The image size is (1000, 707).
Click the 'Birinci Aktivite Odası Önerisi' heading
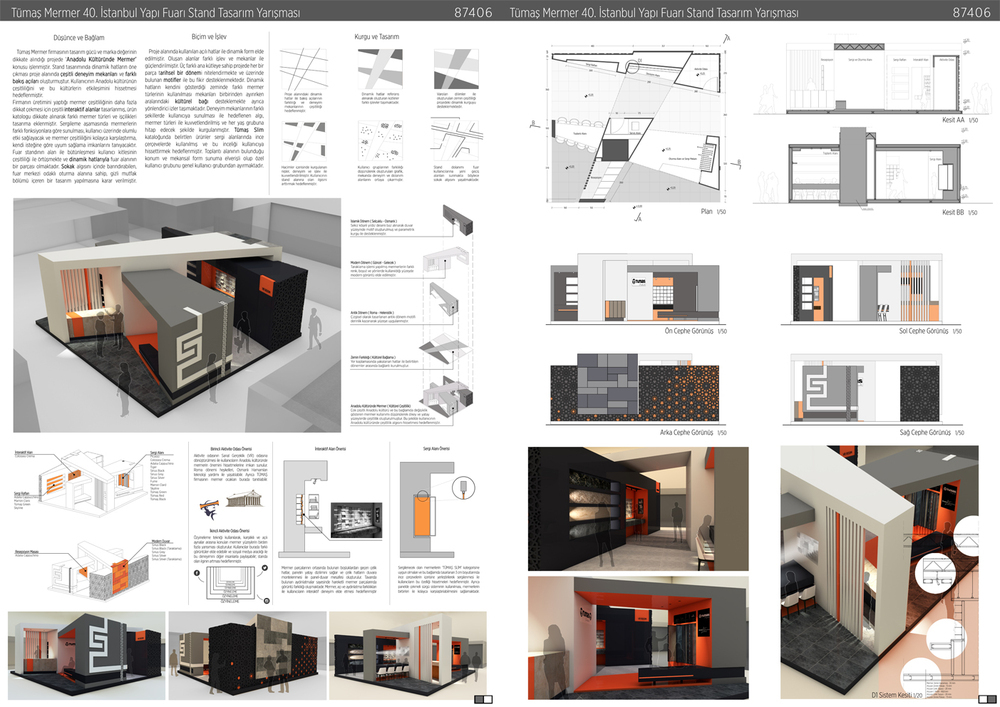coord(231,449)
